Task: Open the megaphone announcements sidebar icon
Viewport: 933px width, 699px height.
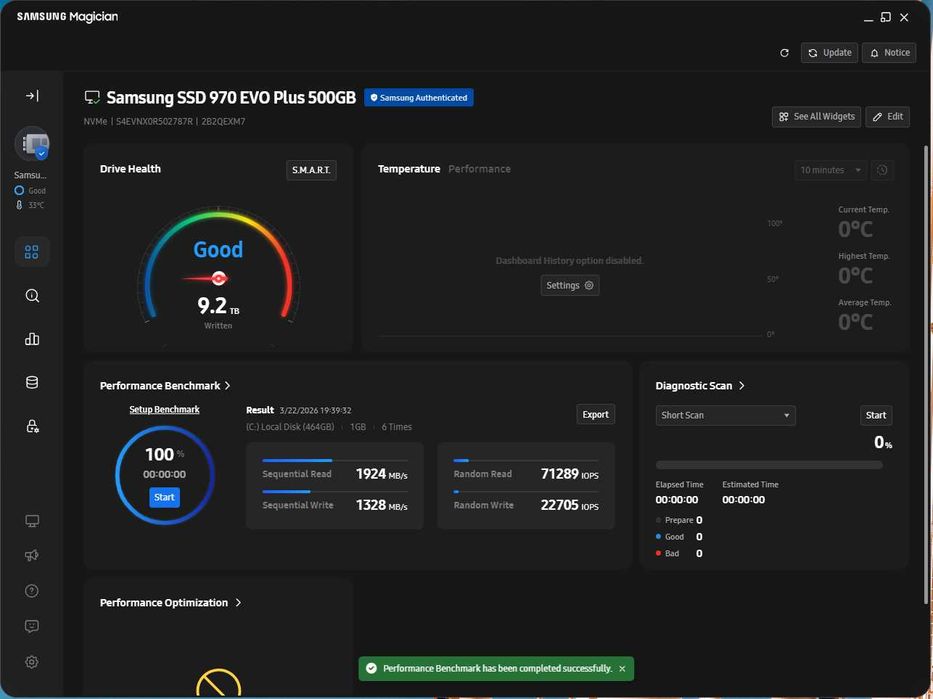Action: coord(32,556)
